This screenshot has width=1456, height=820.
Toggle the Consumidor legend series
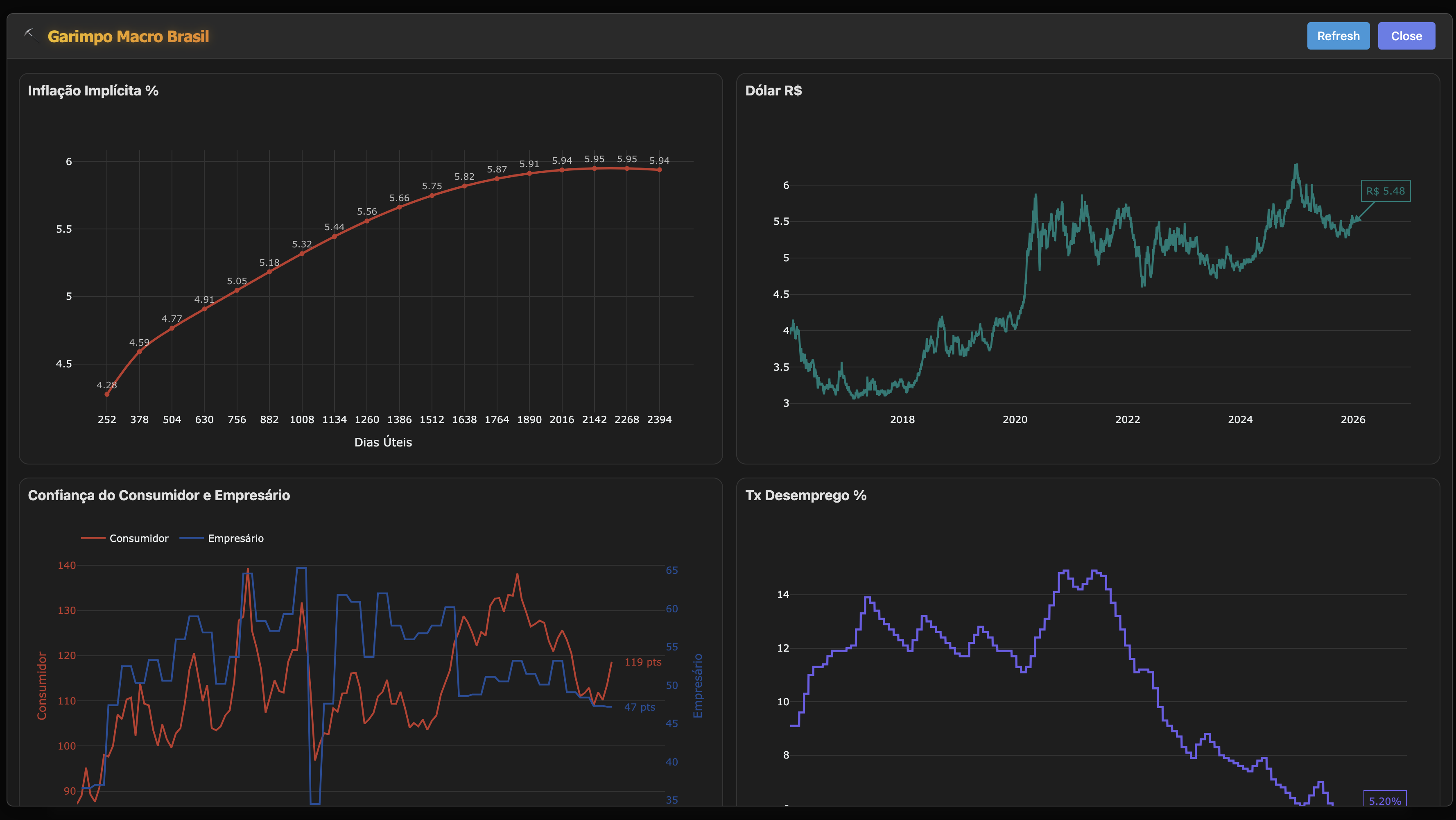138,538
